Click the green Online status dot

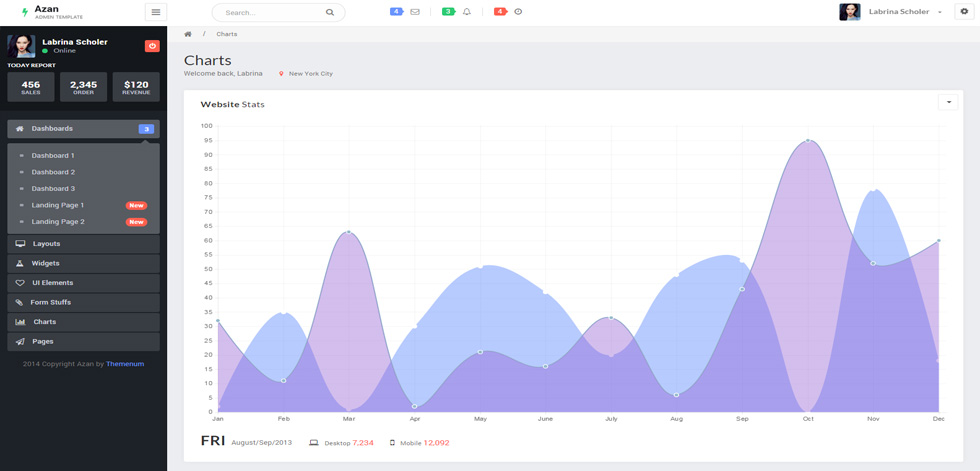tap(45, 51)
